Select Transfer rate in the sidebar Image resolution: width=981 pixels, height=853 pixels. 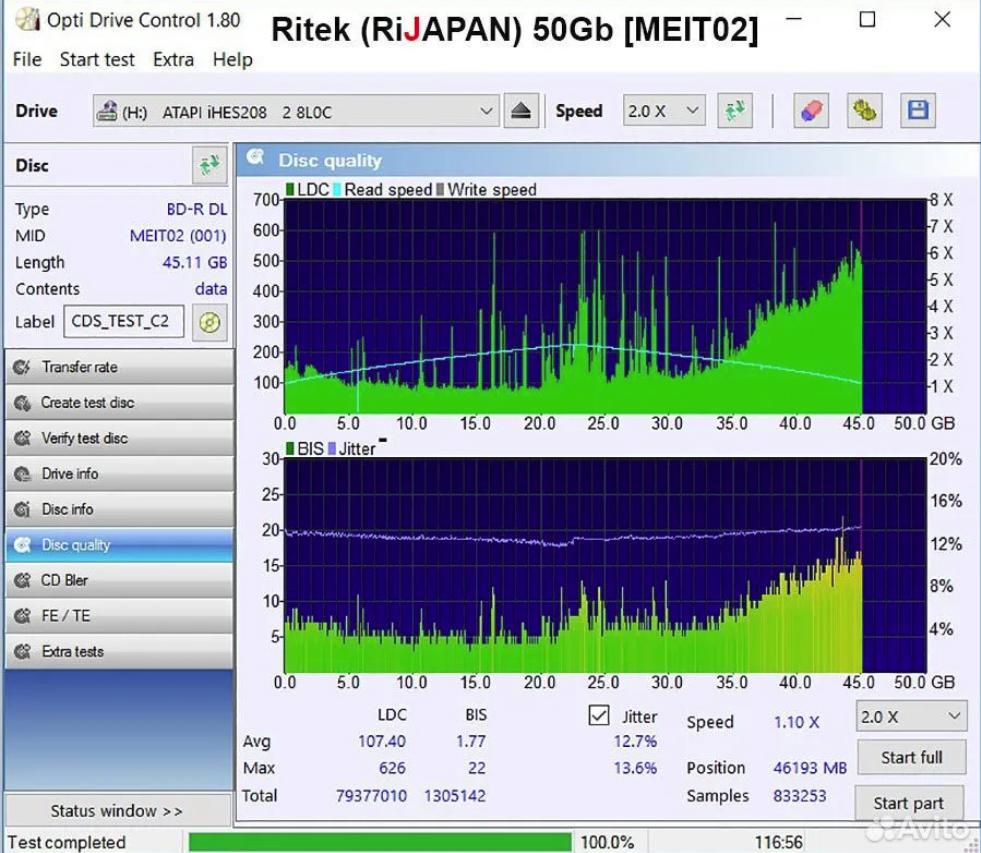(x=118, y=367)
